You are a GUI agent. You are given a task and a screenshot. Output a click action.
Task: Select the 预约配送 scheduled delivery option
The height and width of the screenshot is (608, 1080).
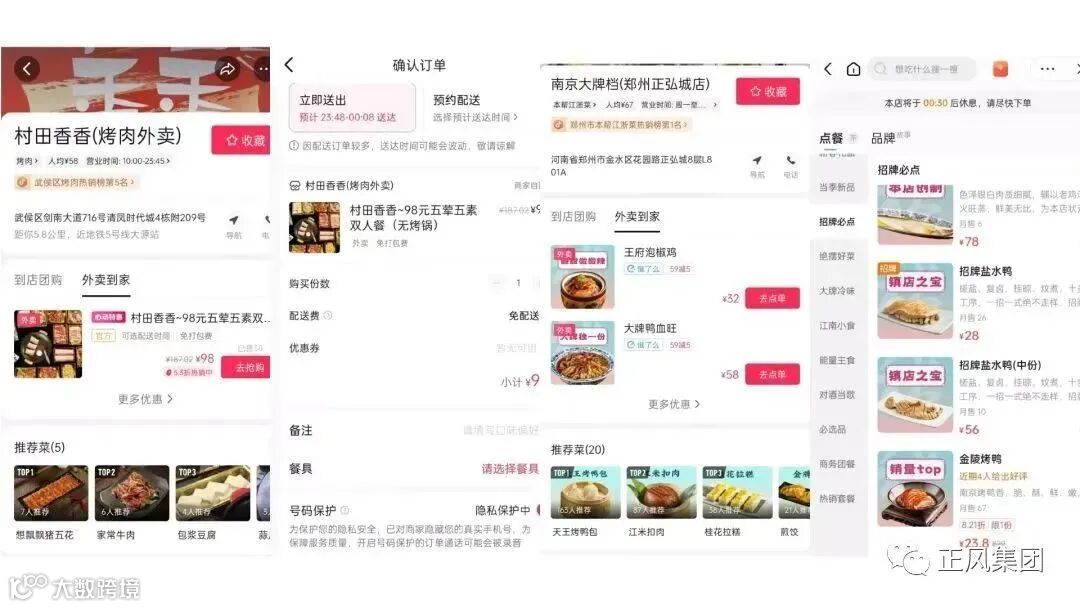pyautogui.click(x=475, y=107)
